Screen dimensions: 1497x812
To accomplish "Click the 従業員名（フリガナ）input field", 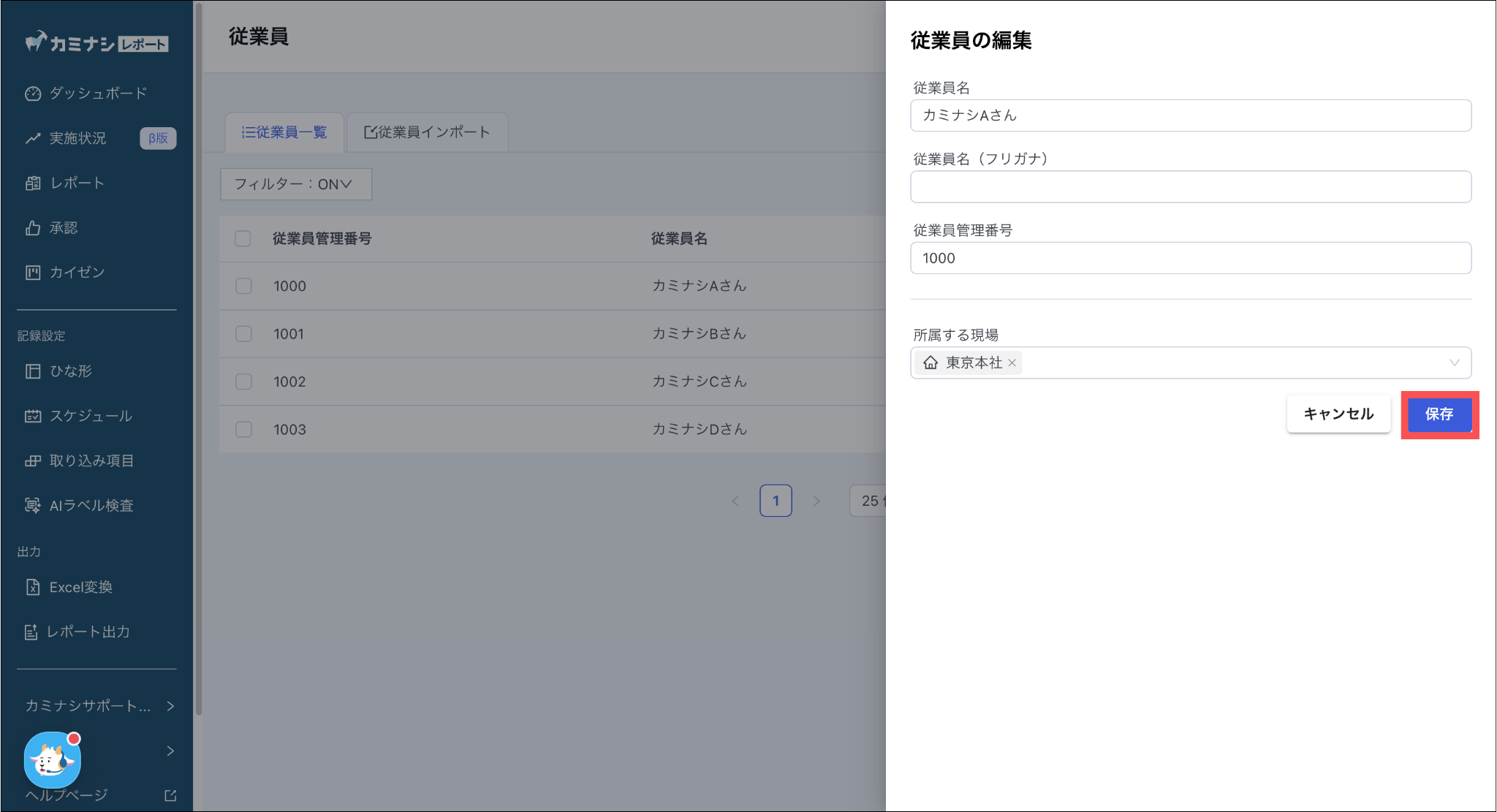I will tap(1190, 187).
